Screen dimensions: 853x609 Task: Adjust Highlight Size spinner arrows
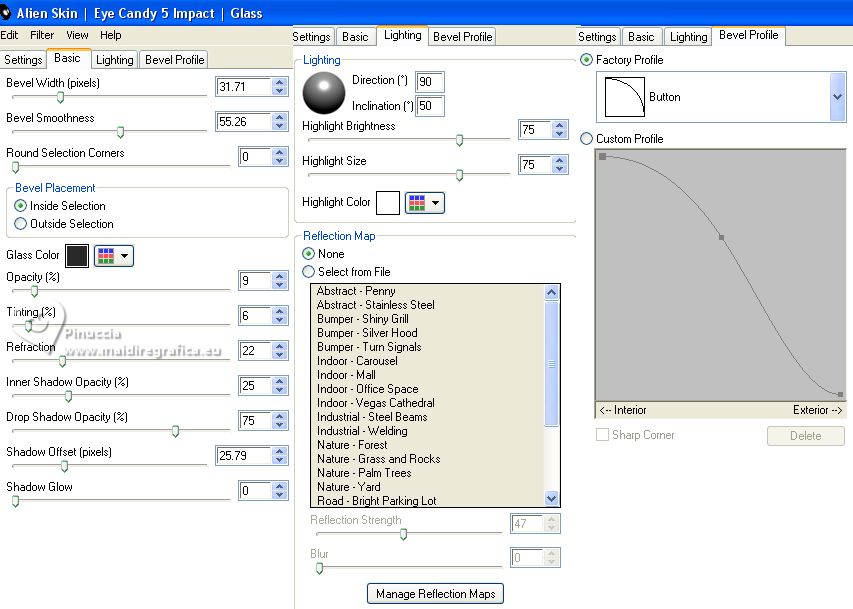click(x=559, y=164)
